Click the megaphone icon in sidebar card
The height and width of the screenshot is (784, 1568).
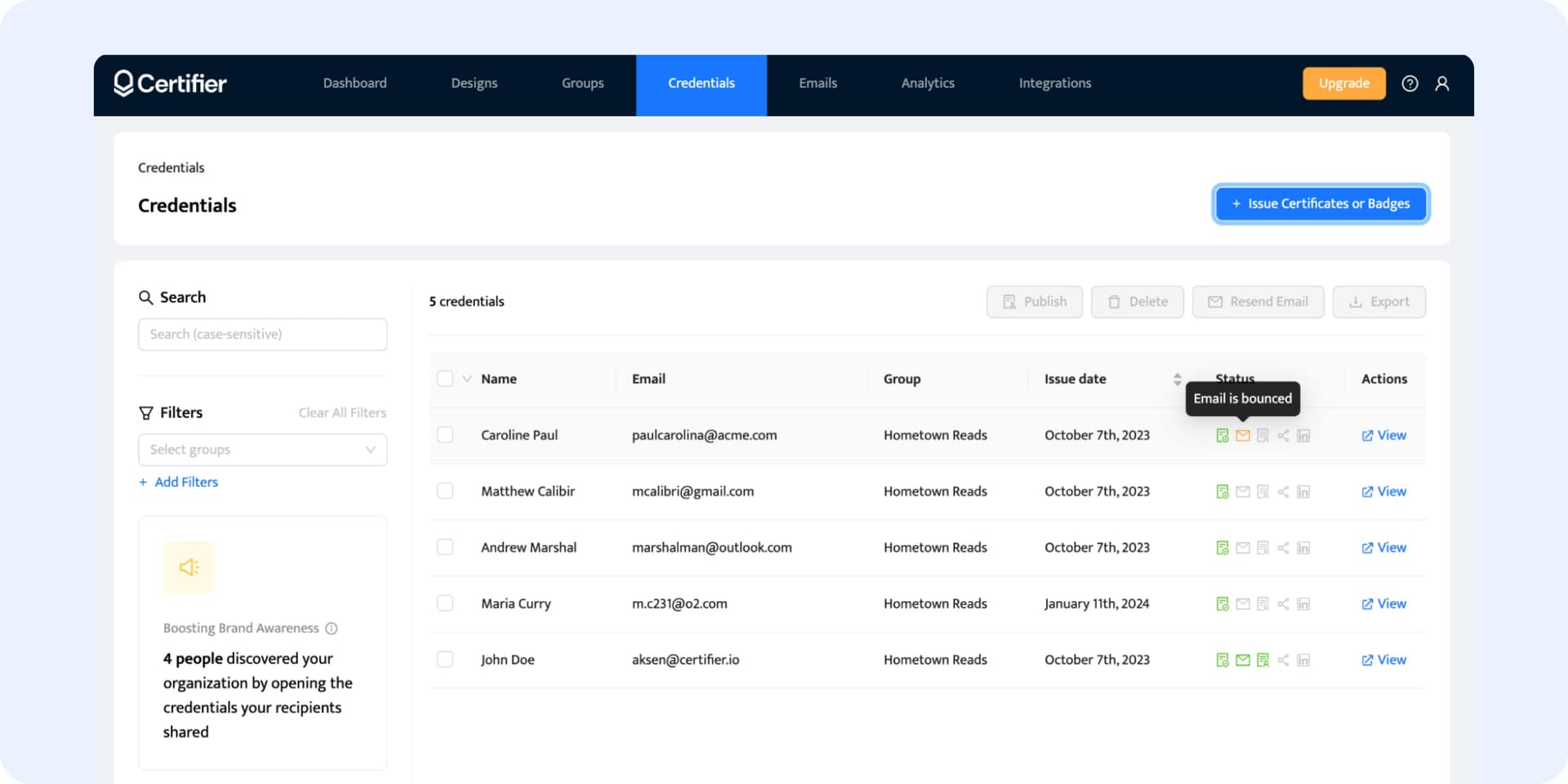pos(189,568)
